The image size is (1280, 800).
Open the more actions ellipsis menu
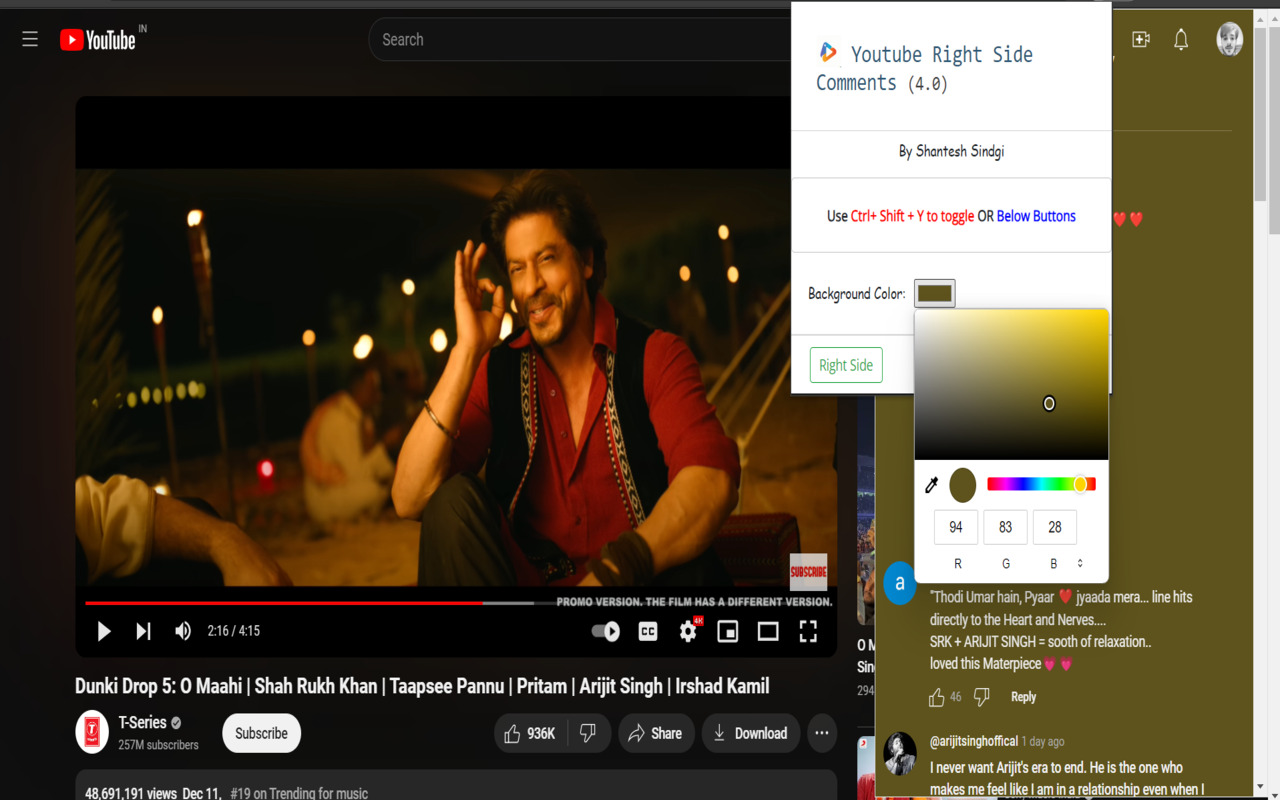821,733
